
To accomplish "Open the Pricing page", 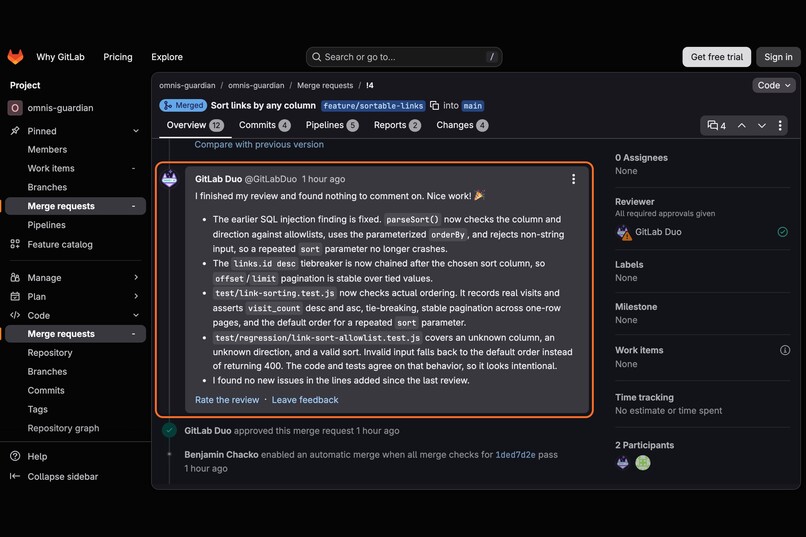I will pos(118,57).
